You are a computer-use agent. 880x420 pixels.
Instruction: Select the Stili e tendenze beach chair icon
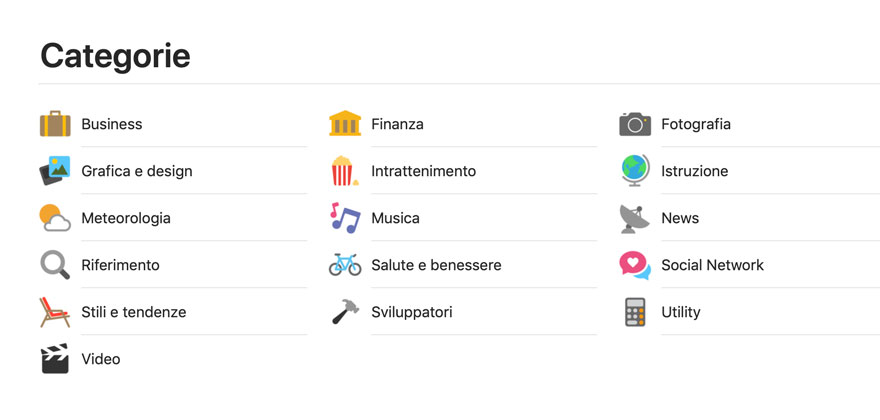(55, 312)
